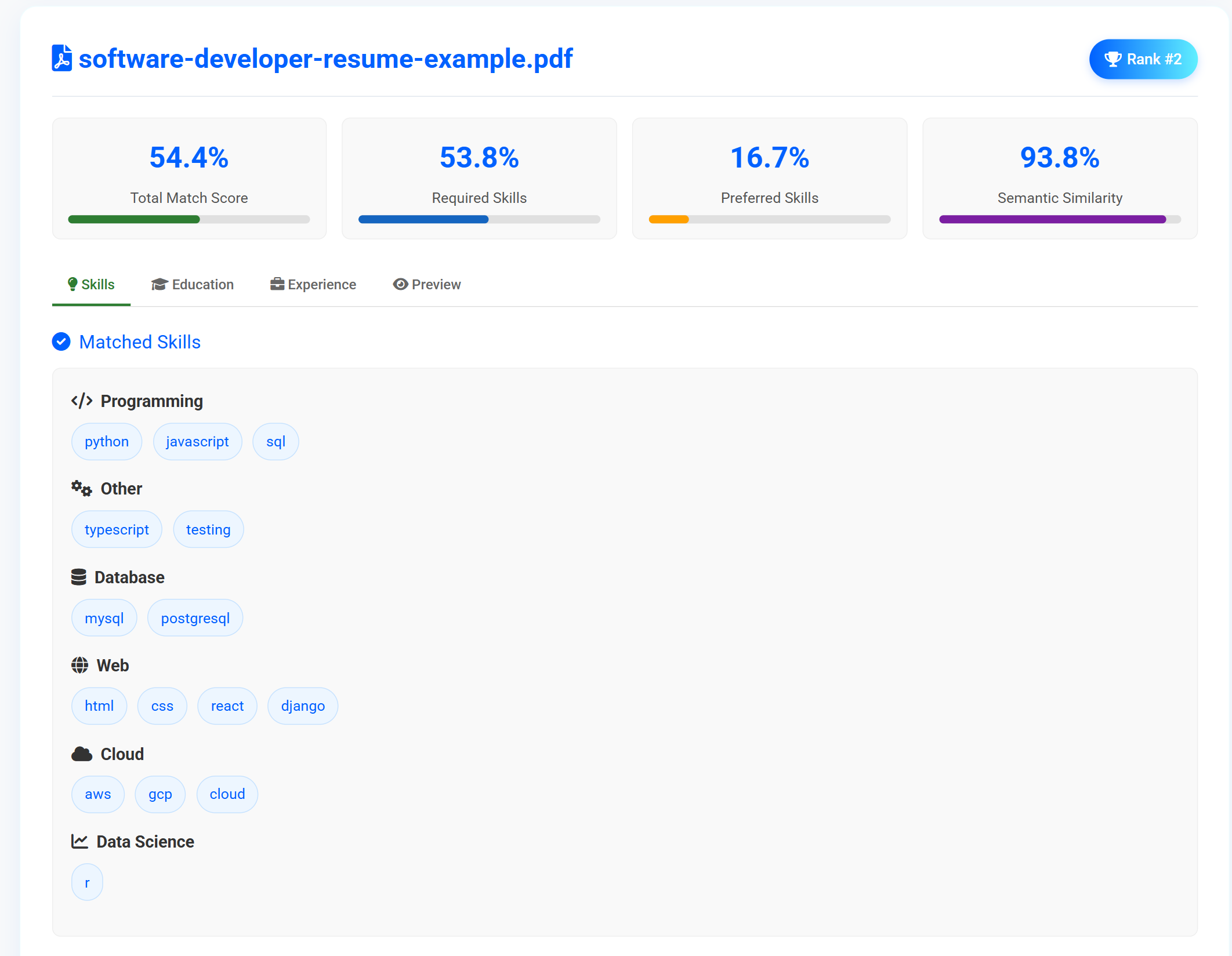This screenshot has width=1232, height=956.
Task: Click the green Total Match Score bar
Action: click(134, 219)
